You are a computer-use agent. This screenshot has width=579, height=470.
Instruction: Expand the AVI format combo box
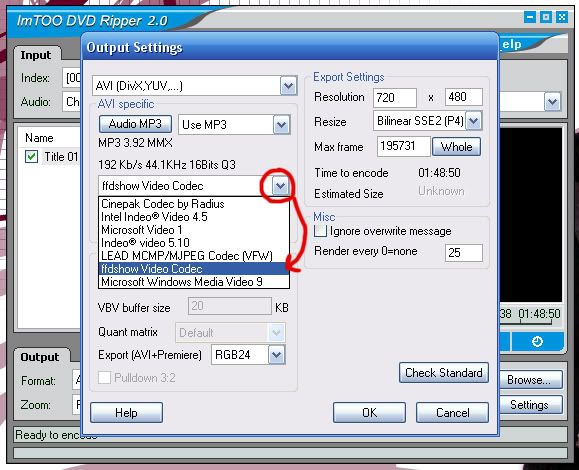(x=288, y=86)
